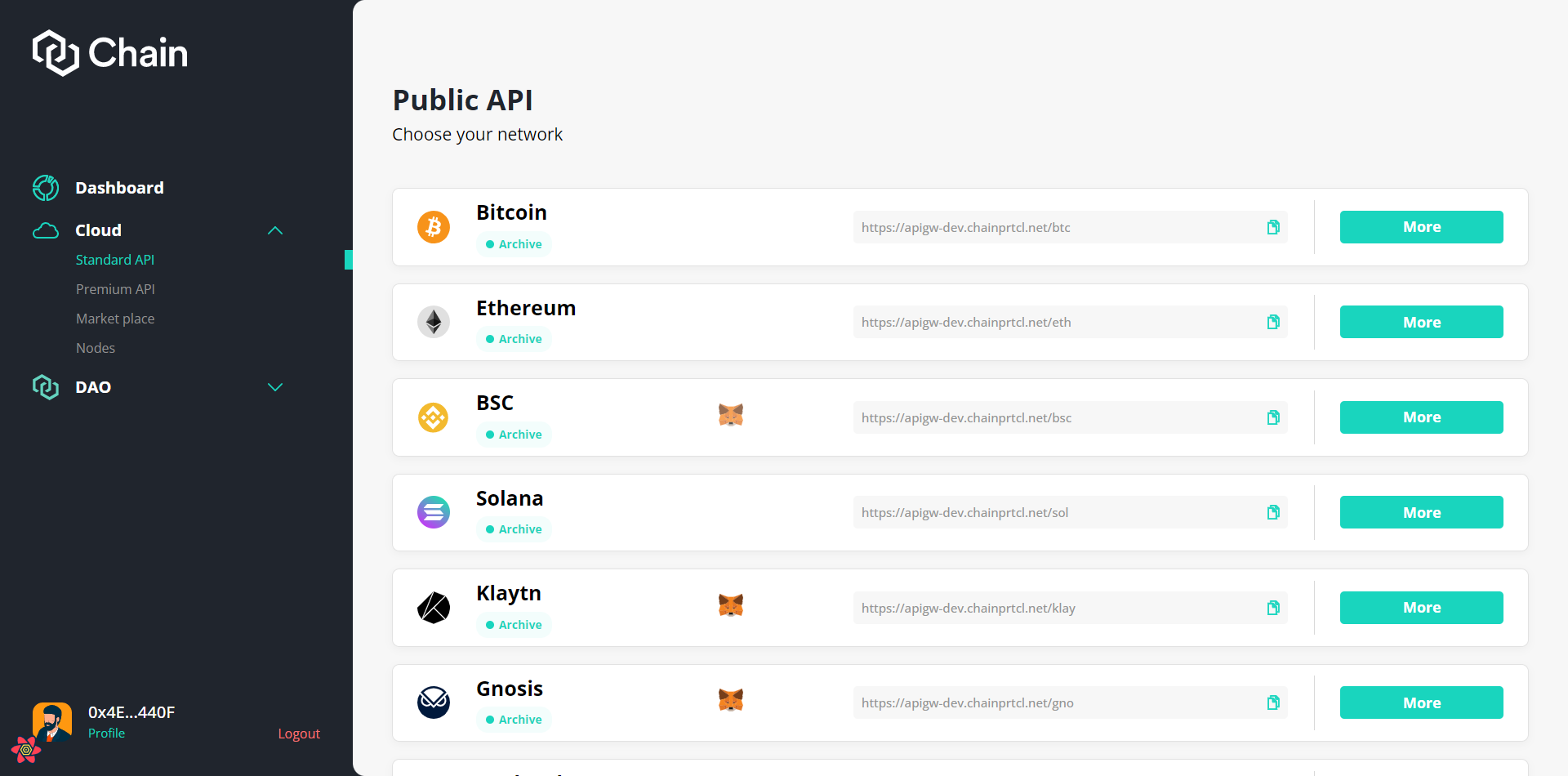The height and width of the screenshot is (776, 1568).
Task: Go to Market place
Action: 115,319
